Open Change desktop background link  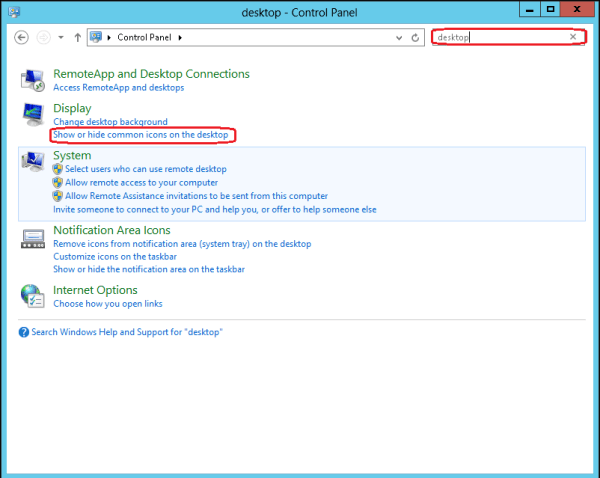[x=110, y=122]
